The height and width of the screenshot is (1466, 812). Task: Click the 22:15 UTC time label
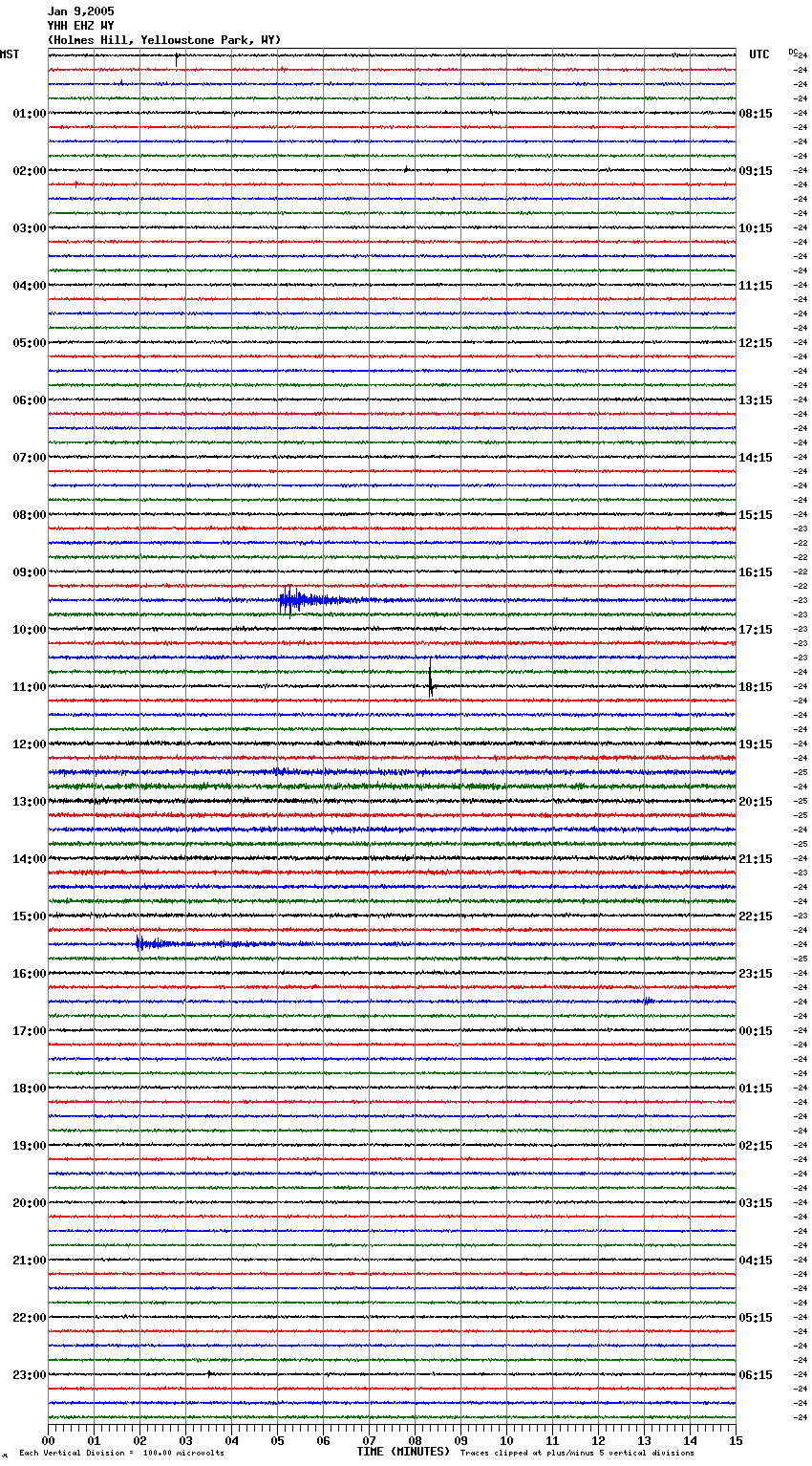click(x=756, y=916)
